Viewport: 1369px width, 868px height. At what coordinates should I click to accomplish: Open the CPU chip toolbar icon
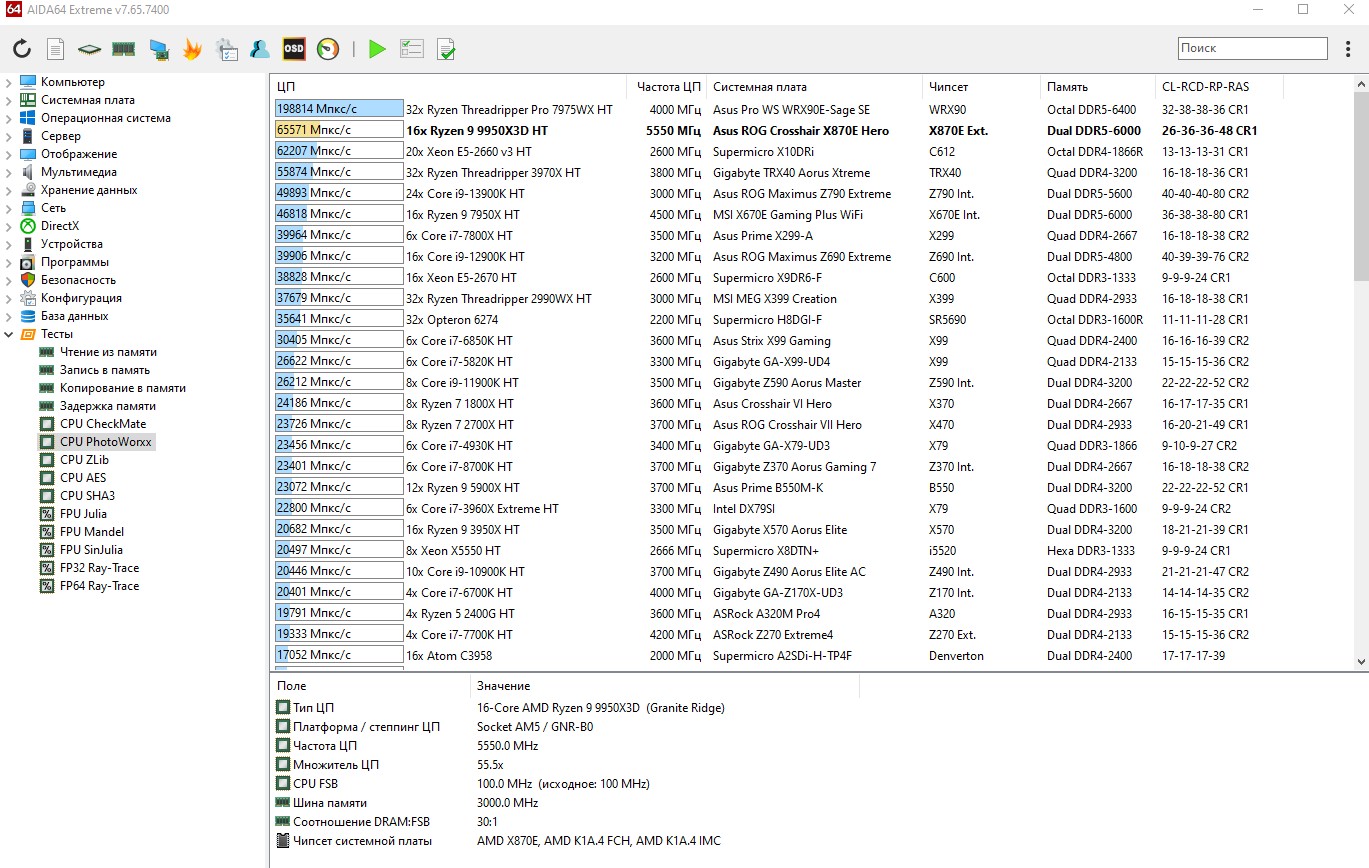[x=90, y=48]
